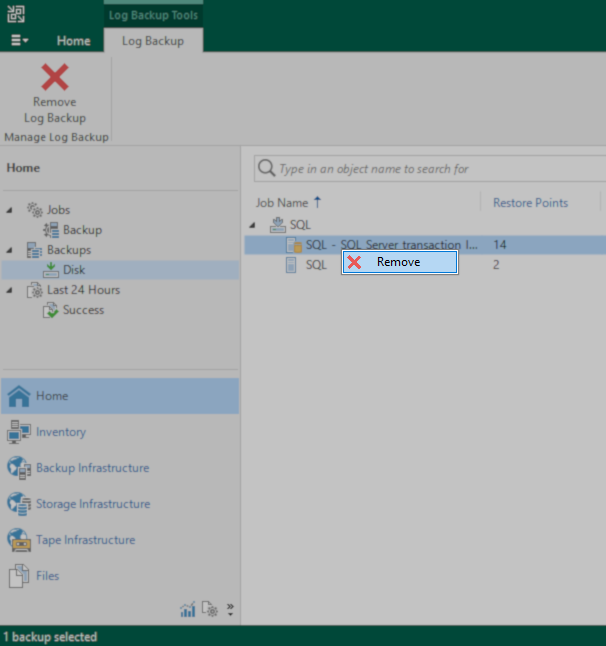Image resolution: width=606 pixels, height=646 pixels.
Task: Select the SQL backup row with 2 restore points
Action: click(425, 264)
